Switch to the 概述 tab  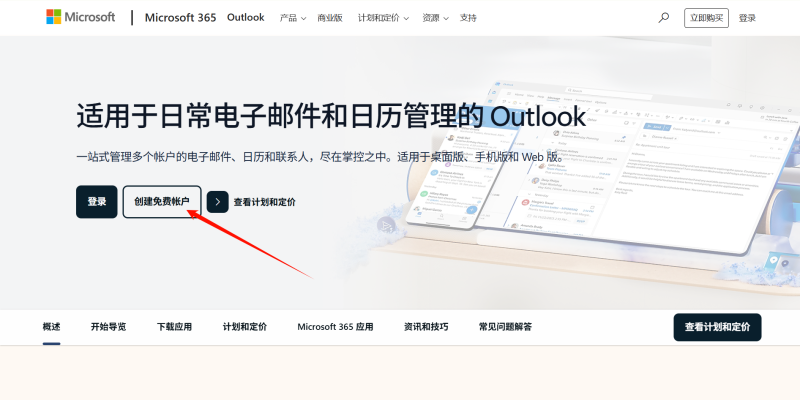[x=51, y=327]
